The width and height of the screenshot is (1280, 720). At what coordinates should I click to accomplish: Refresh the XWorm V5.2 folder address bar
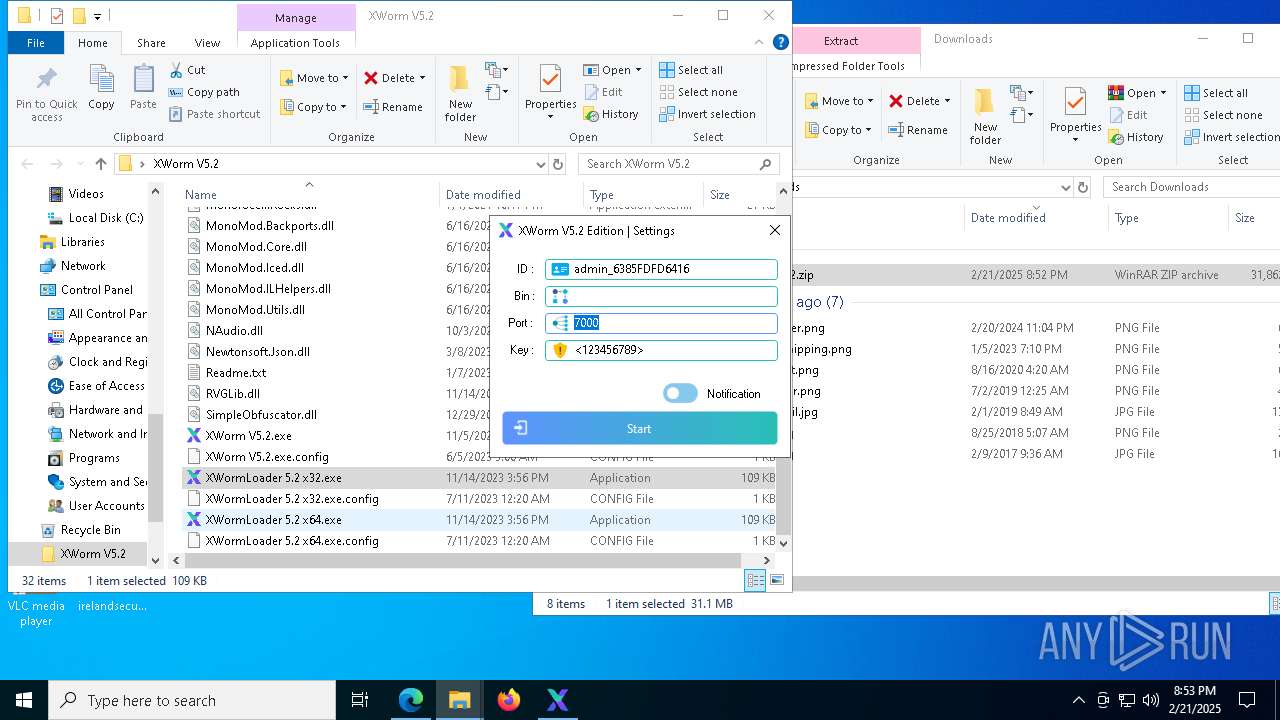tap(558, 164)
